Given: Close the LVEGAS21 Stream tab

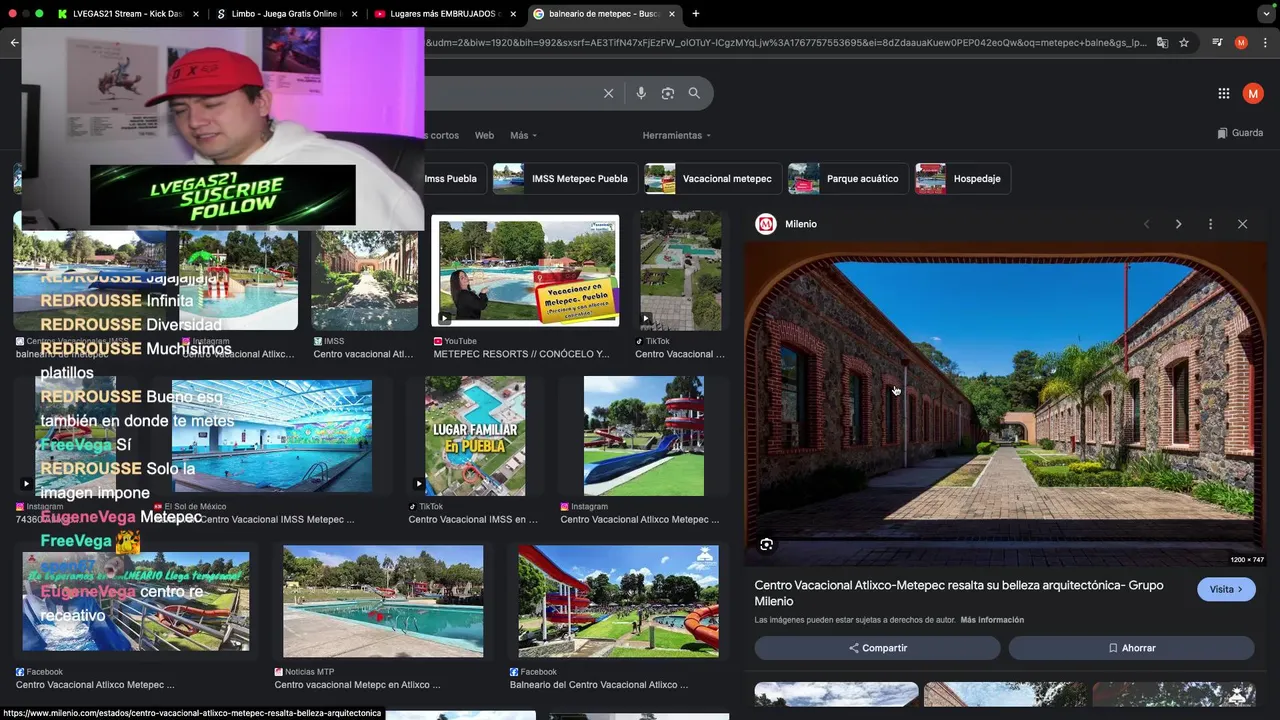Looking at the screenshot, I should click(196, 14).
